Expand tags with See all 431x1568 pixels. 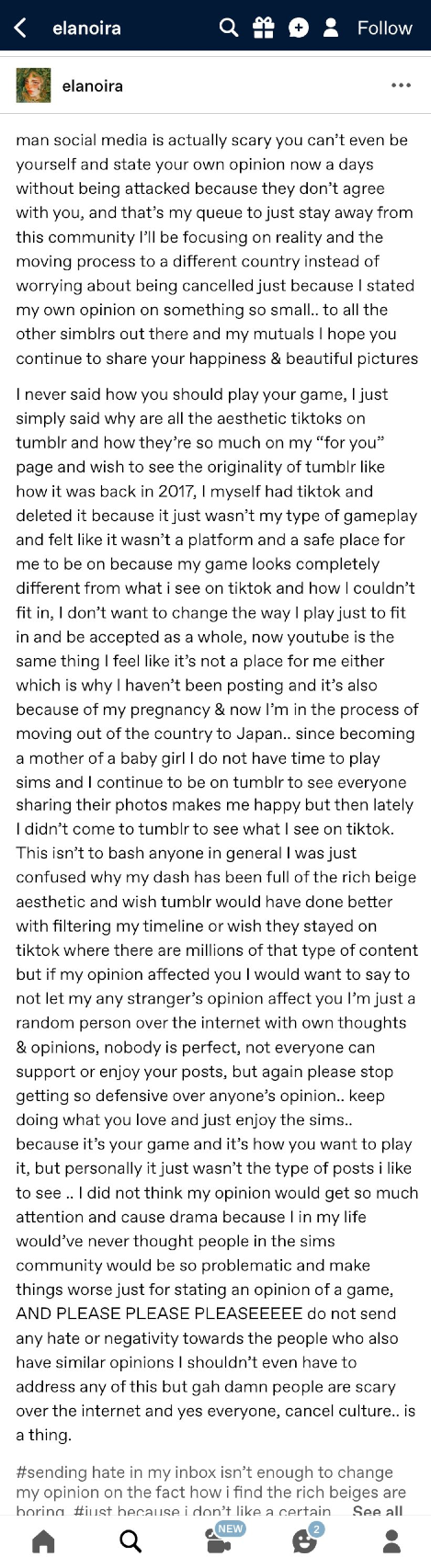click(x=378, y=1511)
